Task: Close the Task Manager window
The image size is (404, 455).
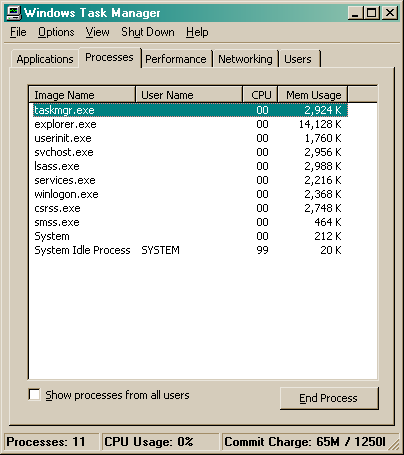Action: pyautogui.click(x=389, y=13)
